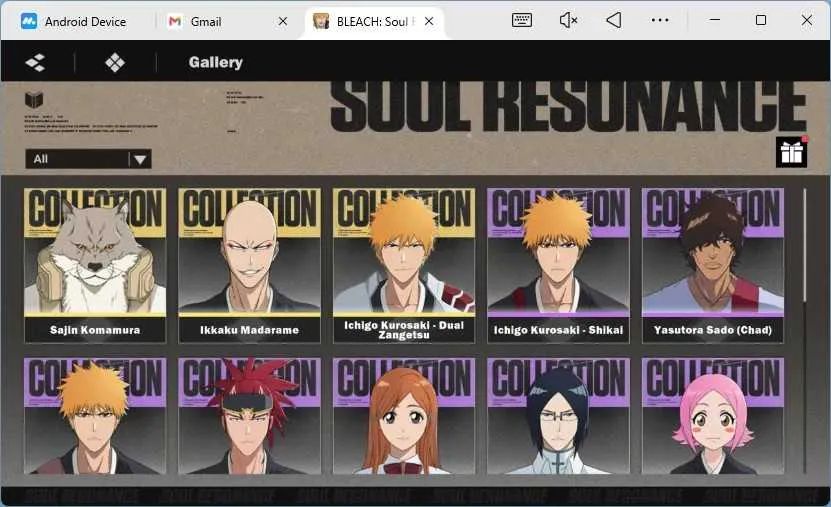Close the Gmail tab

coord(283,21)
